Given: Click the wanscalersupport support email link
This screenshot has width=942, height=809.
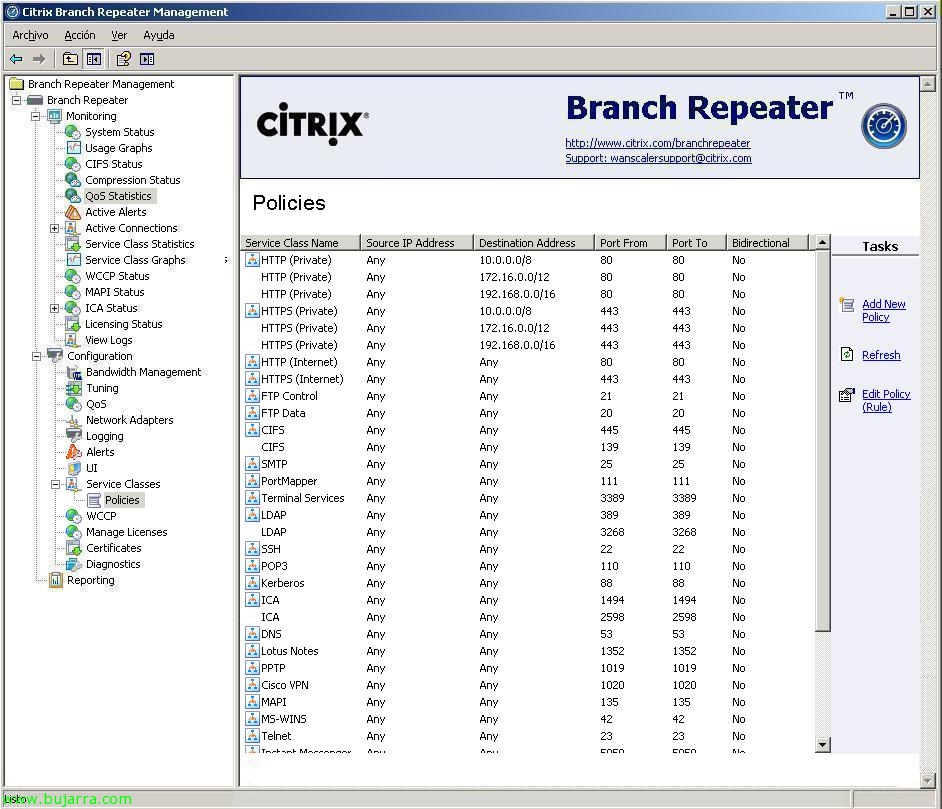Looking at the screenshot, I should tap(658, 158).
